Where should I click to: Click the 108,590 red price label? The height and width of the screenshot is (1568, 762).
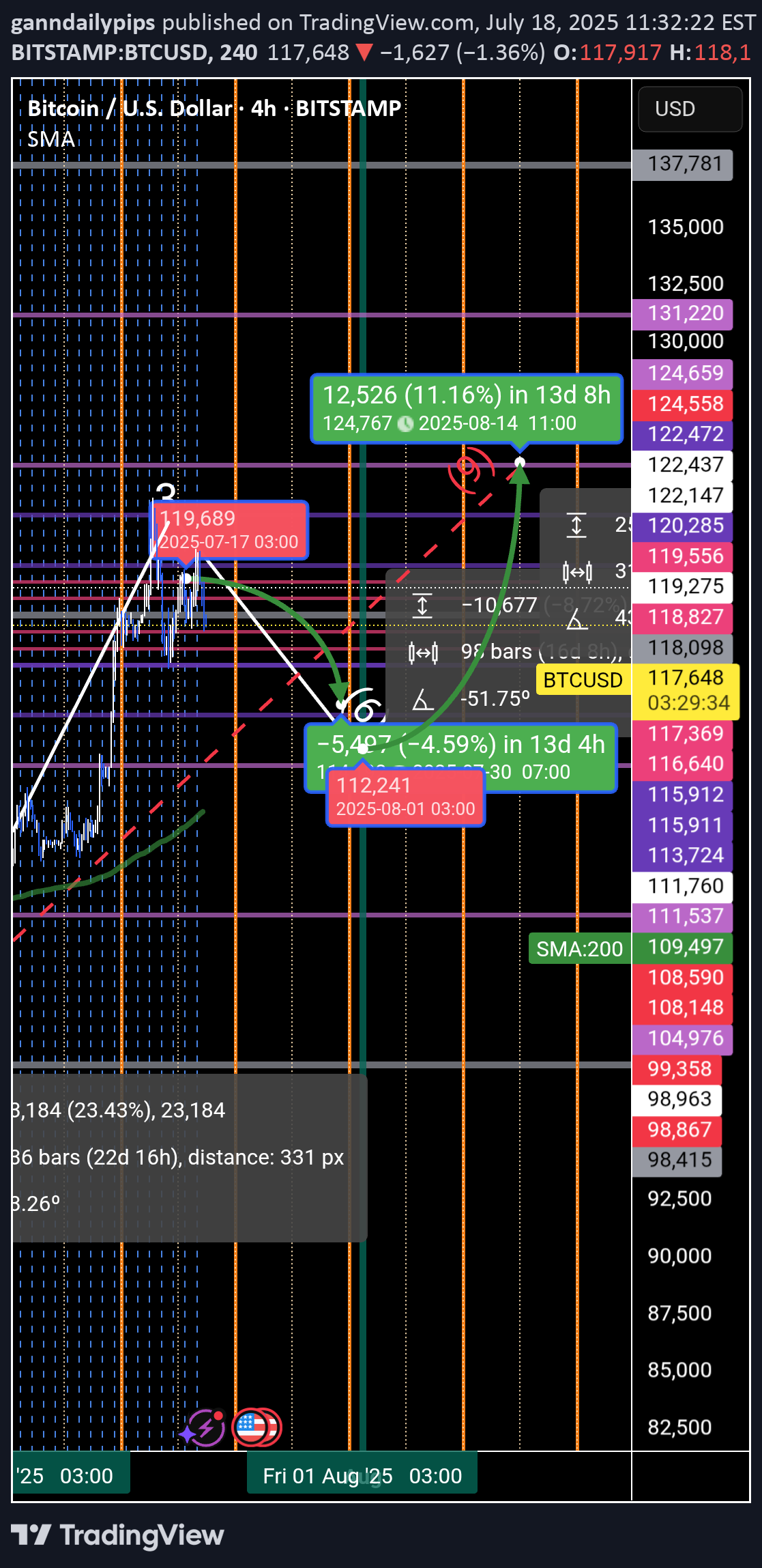point(682,978)
